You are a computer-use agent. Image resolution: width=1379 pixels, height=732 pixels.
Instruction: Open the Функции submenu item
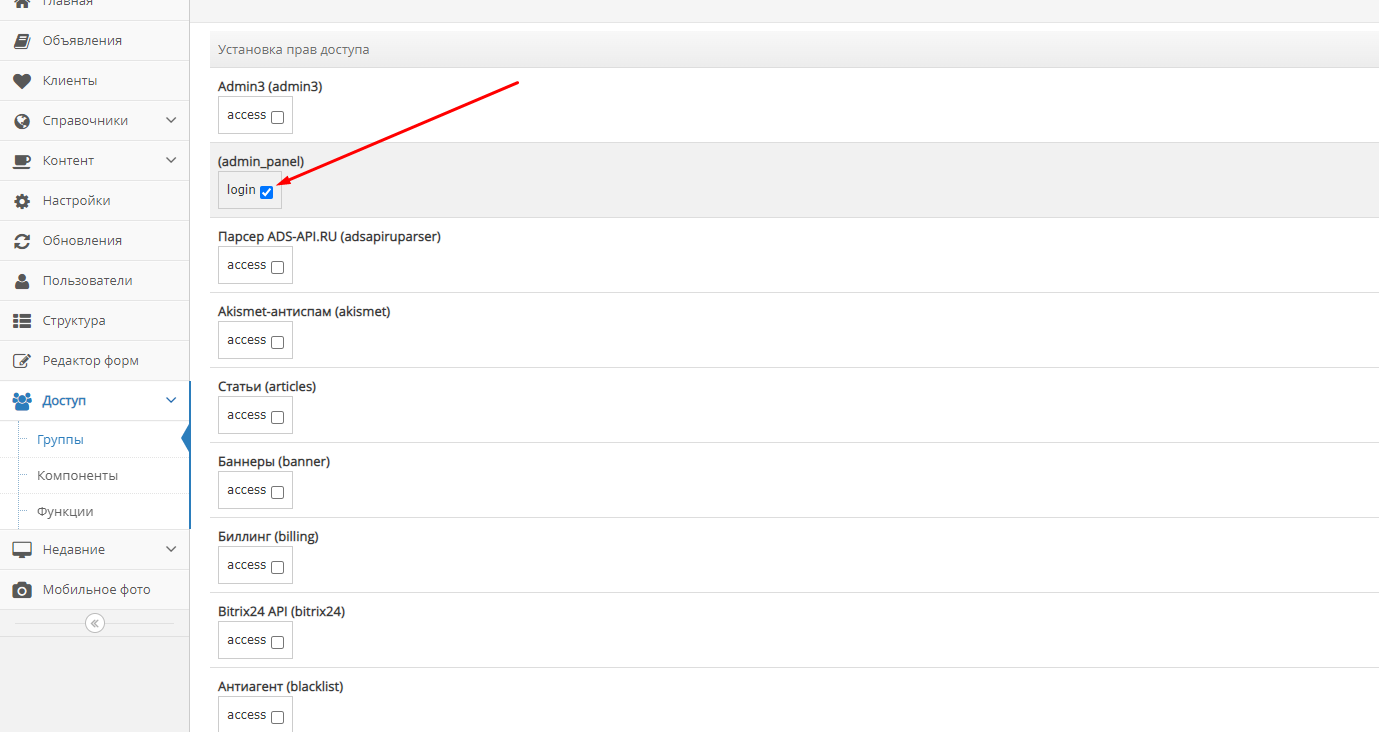(65, 512)
